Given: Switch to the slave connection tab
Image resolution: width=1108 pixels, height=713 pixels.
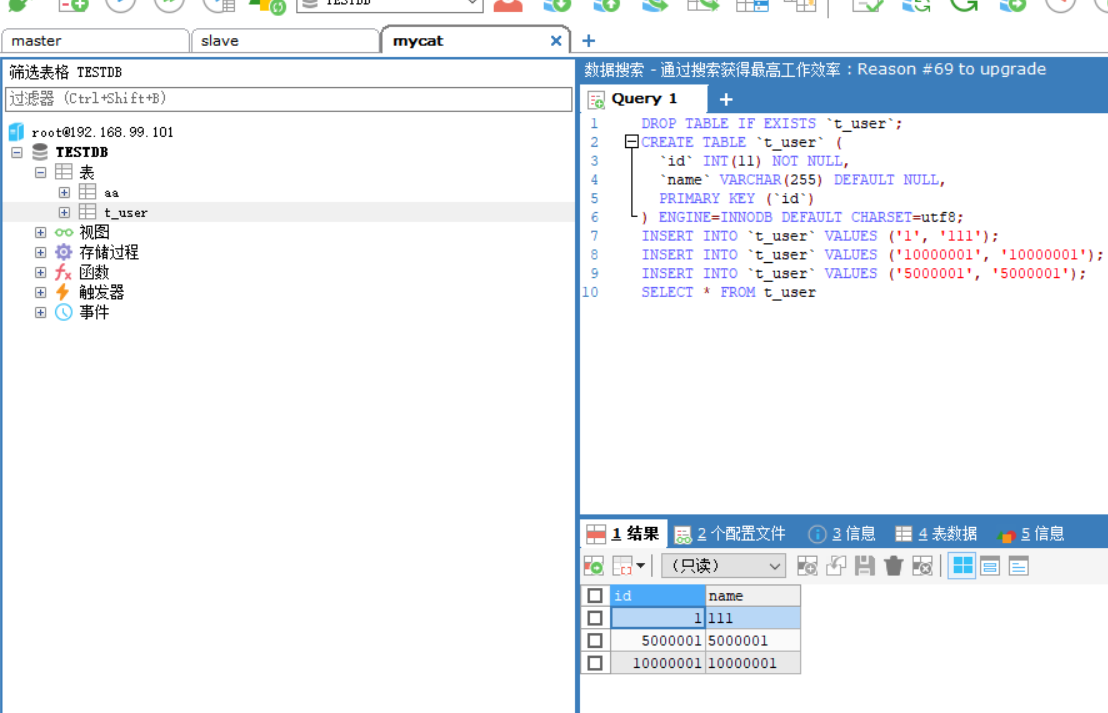Looking at the screenshot, I should tap(285, 41).
